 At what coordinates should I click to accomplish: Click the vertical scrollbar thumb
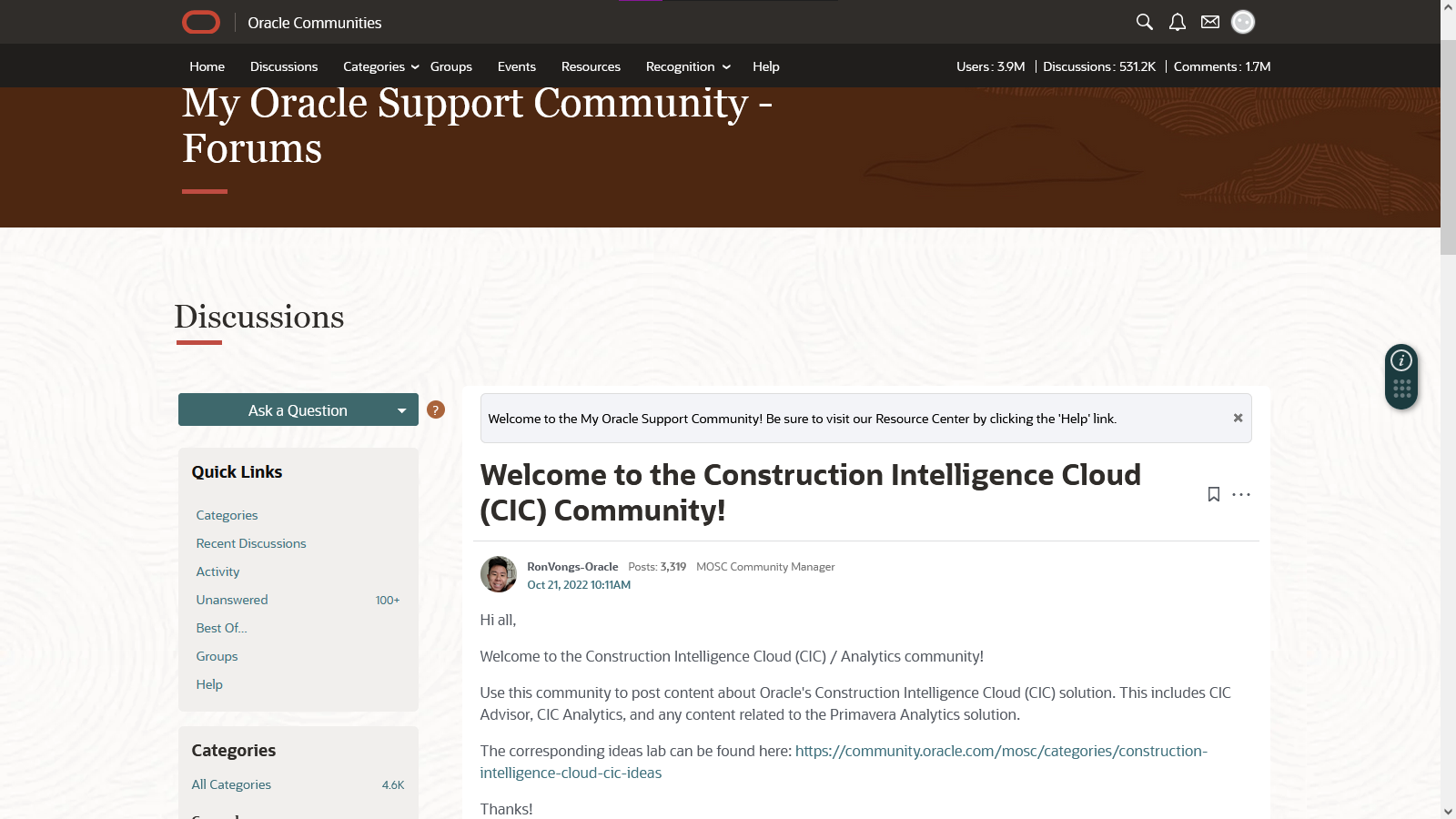coord(1448,146)
